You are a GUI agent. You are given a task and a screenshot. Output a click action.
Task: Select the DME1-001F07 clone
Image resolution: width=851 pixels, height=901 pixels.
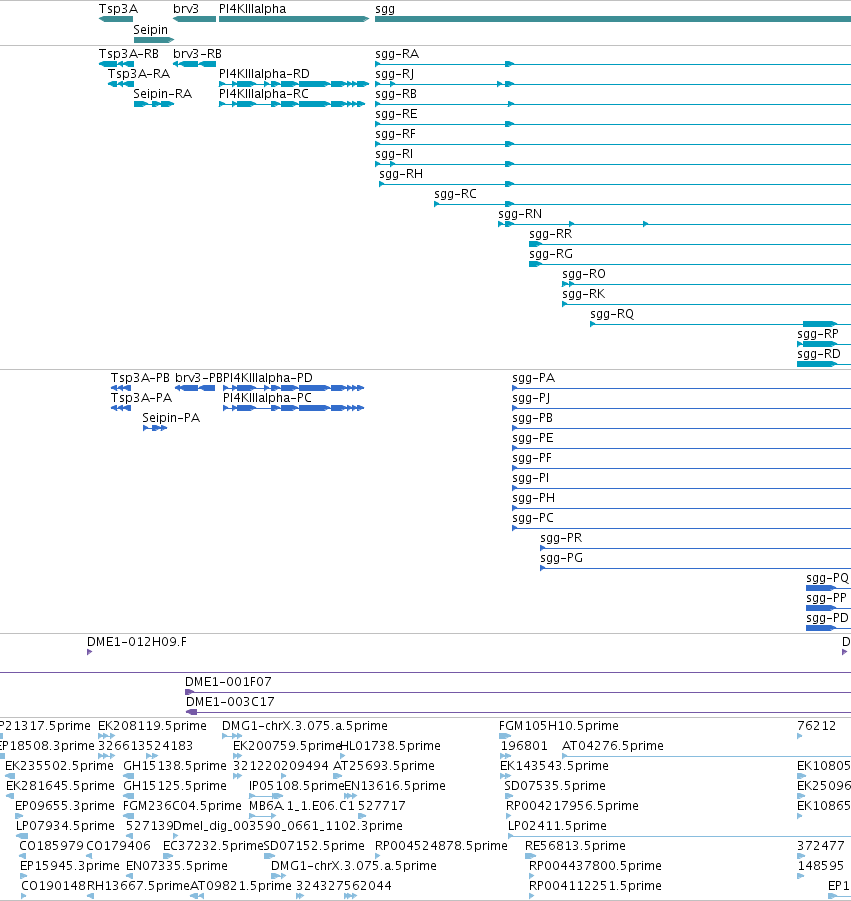click(518, 692)
